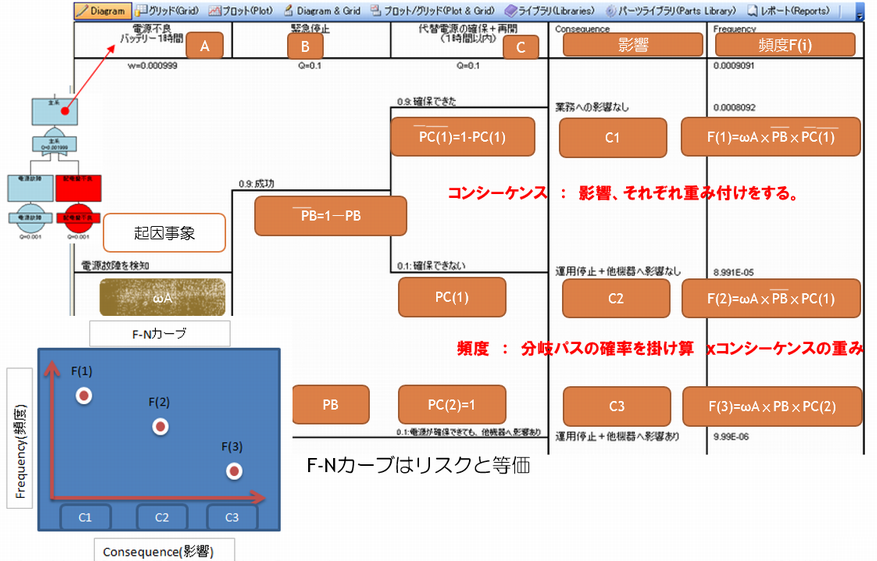Select the frequency value 9.99E-06

pyautogui.click(x=731, y=437)
